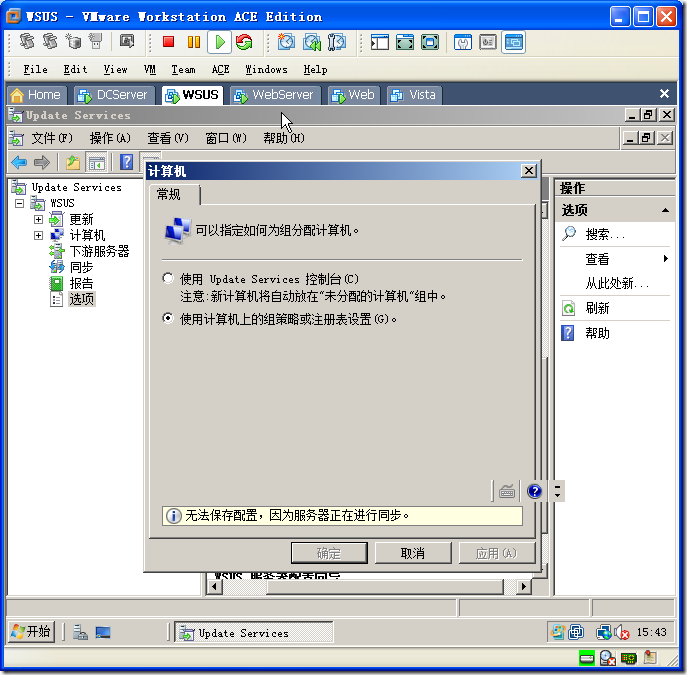Open the 查看(V) menu
This screenshot has width=687, height=675.
pyautogui.click(x=168, y=138)
